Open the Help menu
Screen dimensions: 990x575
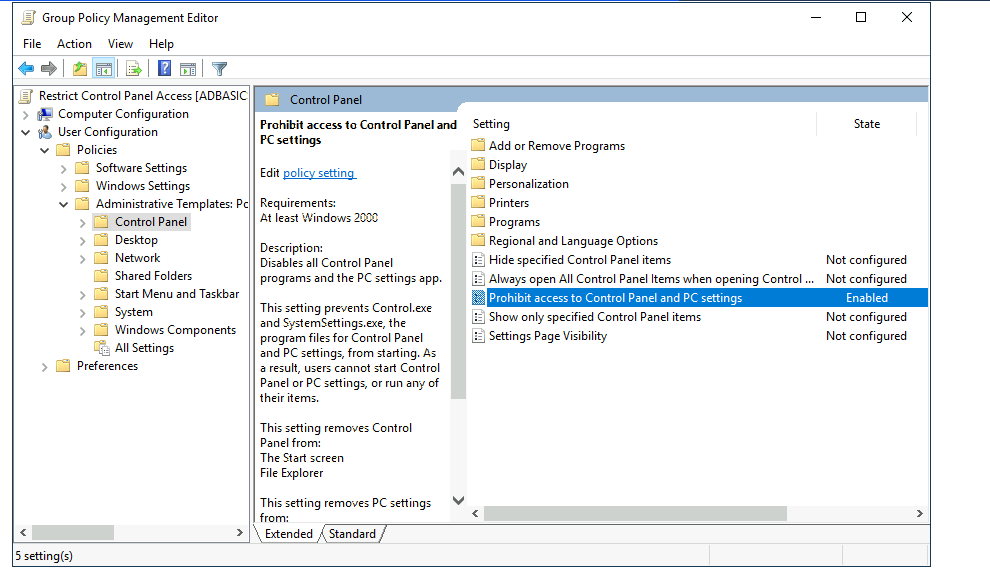(x=161, y=44)
